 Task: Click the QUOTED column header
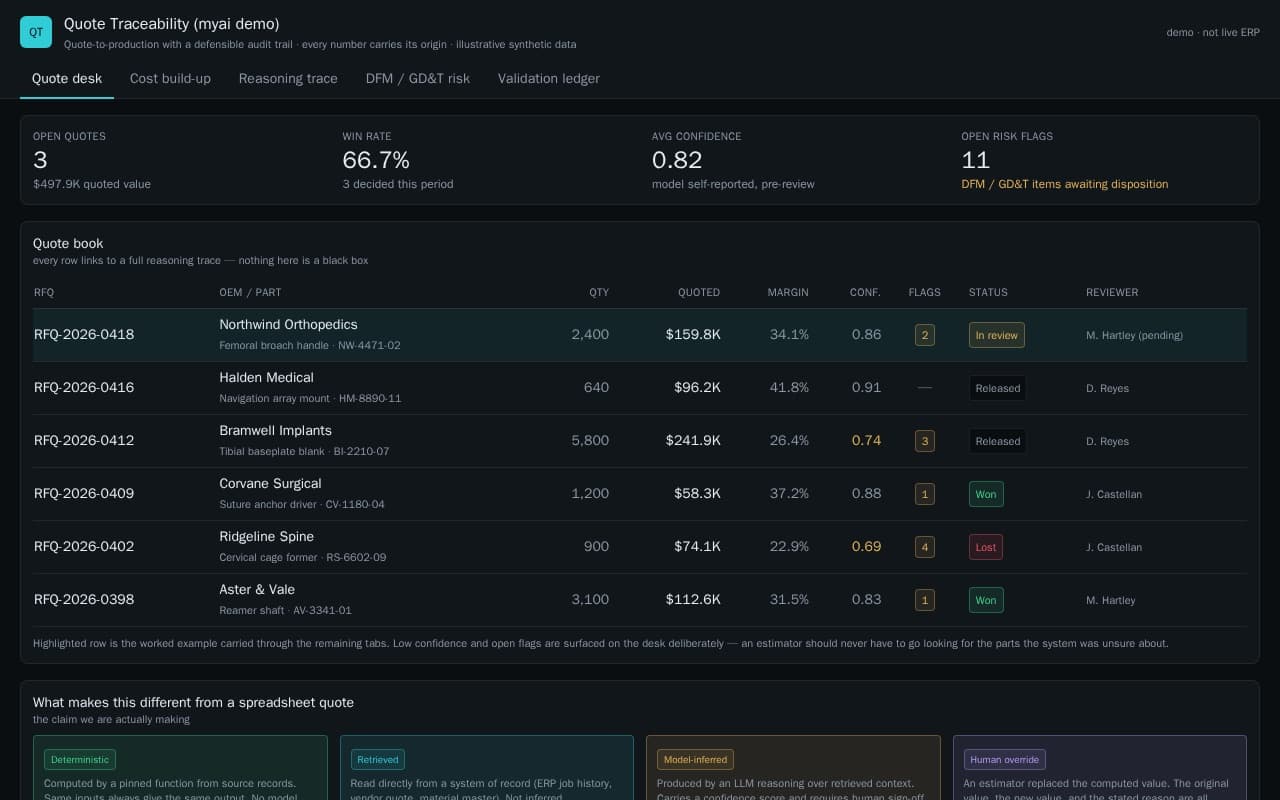tap(699, 293)
